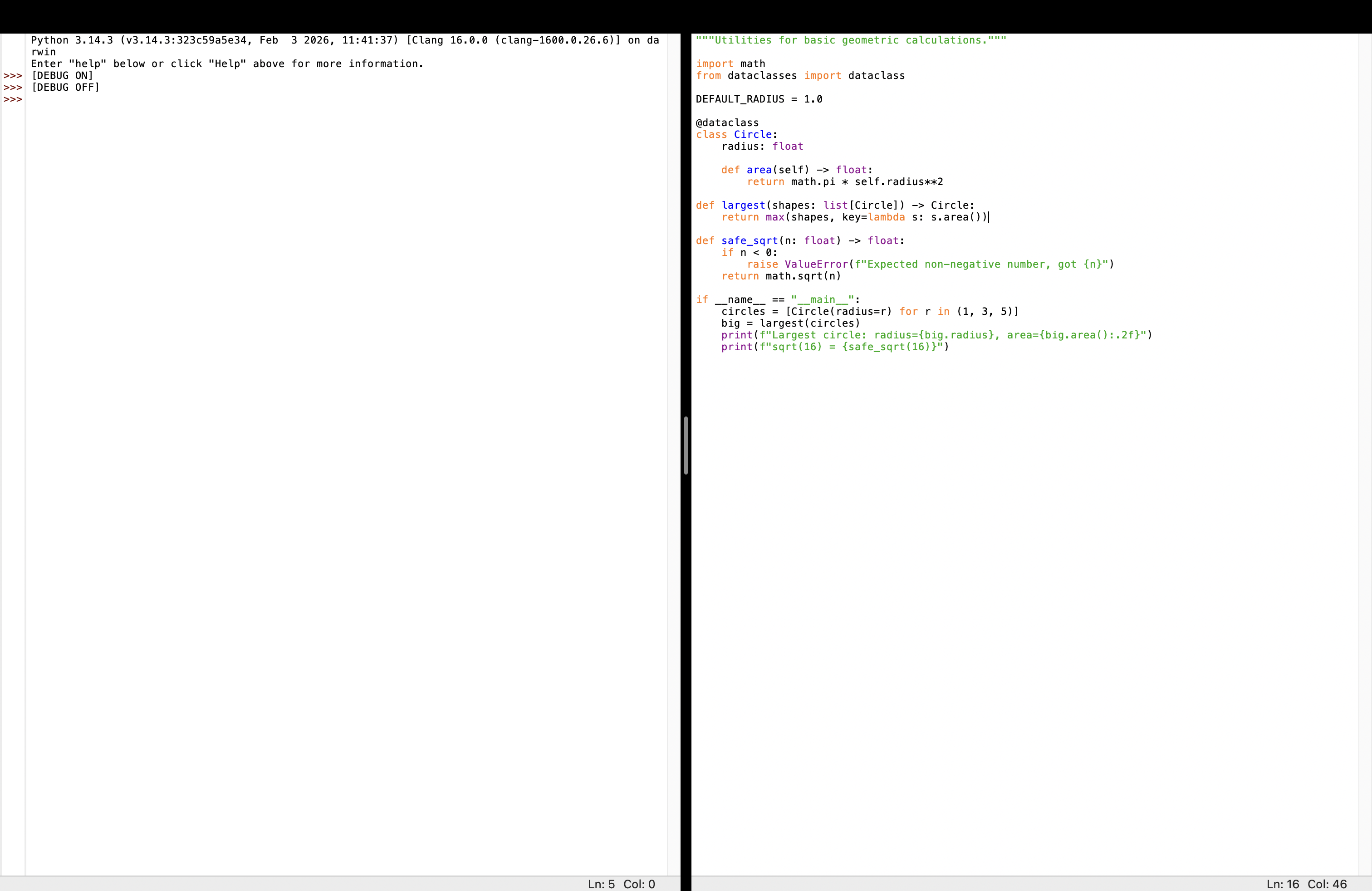Click the "class Circle:" definition line
Viewport: 1372px width, 891px height.
pyautogui.click(x=736, y=134)
